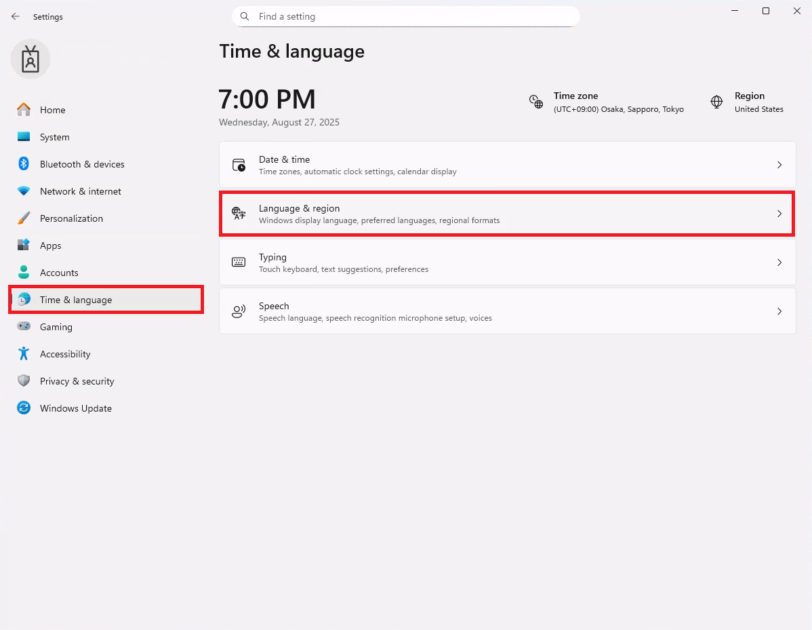Select Apps in the sidebar
The image size is (812, 630).
tap(106, 245)
